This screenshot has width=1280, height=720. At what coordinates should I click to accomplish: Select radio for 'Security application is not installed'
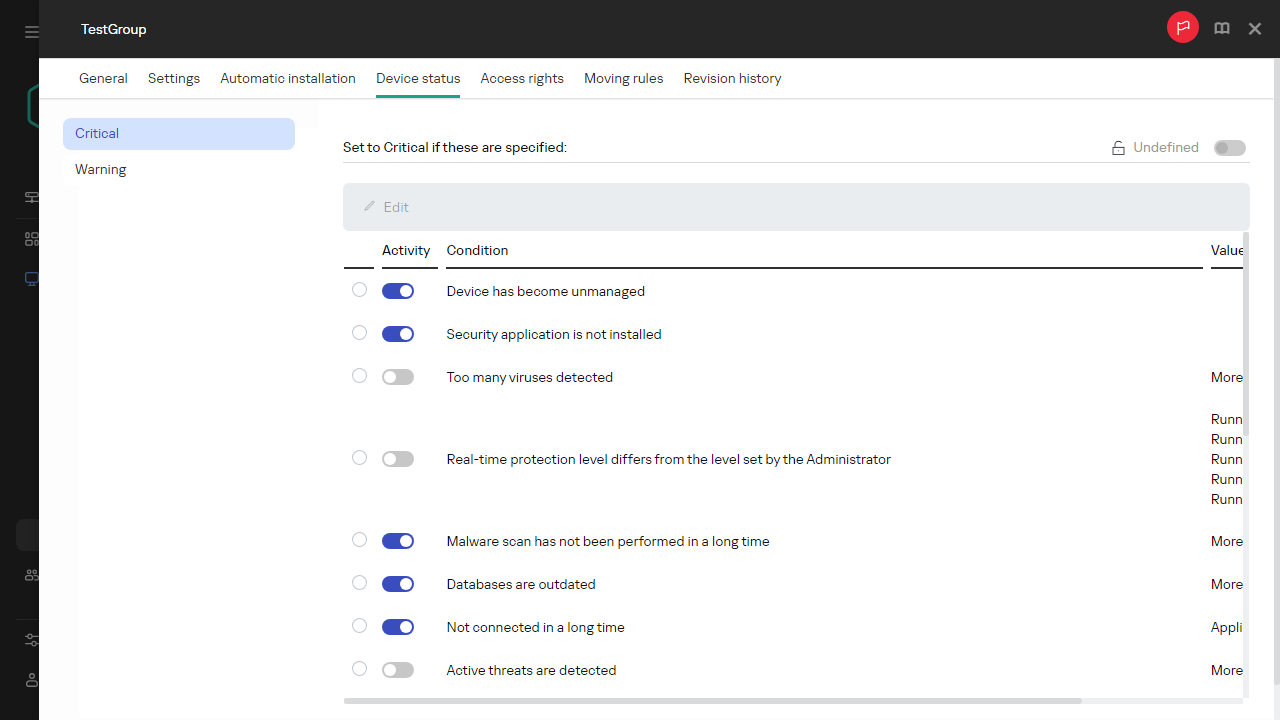tap(360, 333)
